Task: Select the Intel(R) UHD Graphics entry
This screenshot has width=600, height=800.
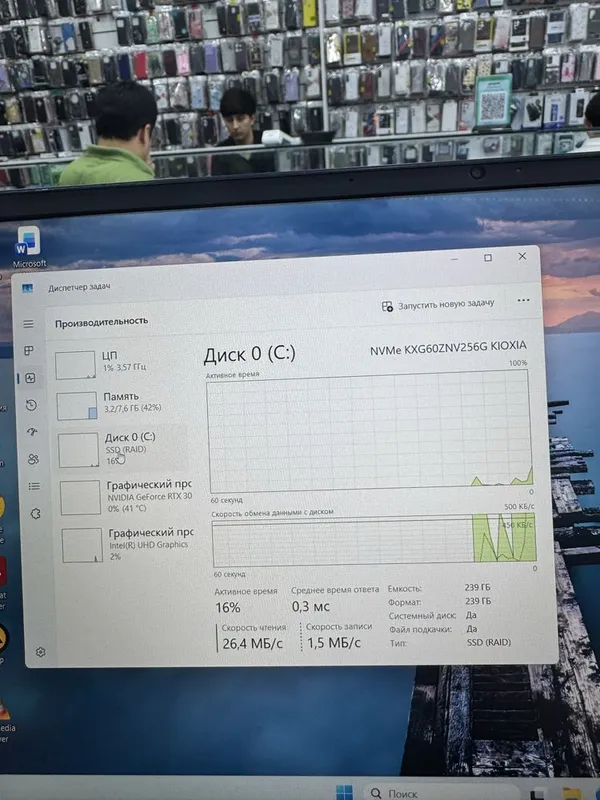Action: pos(128,545)
